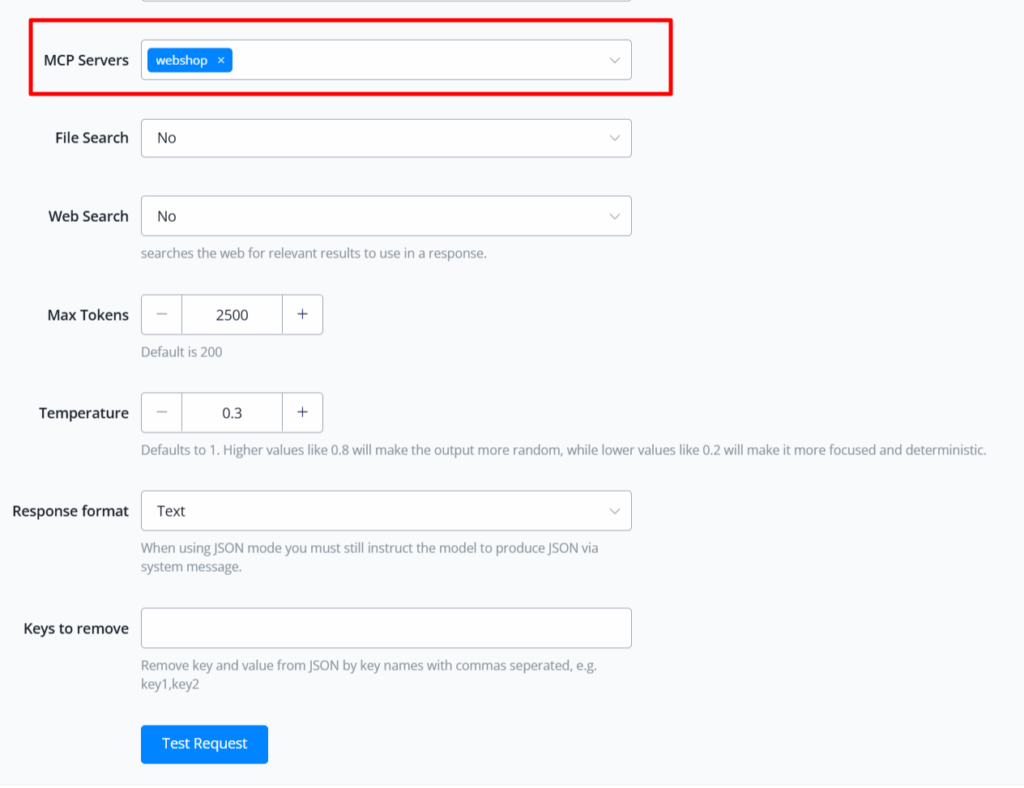1024x788 pixels.
Task: Click the webshop tag in MCP Servers
Action: 182,61
